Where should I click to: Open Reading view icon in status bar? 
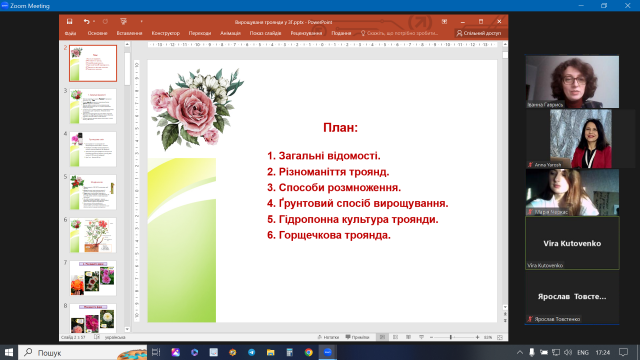pos(408,337)
